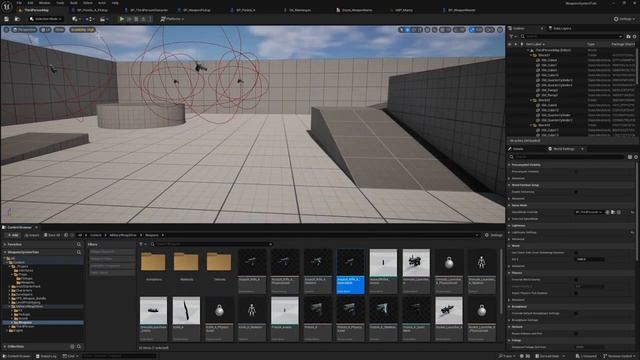This screenshot has height=360, width=640.
Task: Click the Outliner search field
Action: 571,36
